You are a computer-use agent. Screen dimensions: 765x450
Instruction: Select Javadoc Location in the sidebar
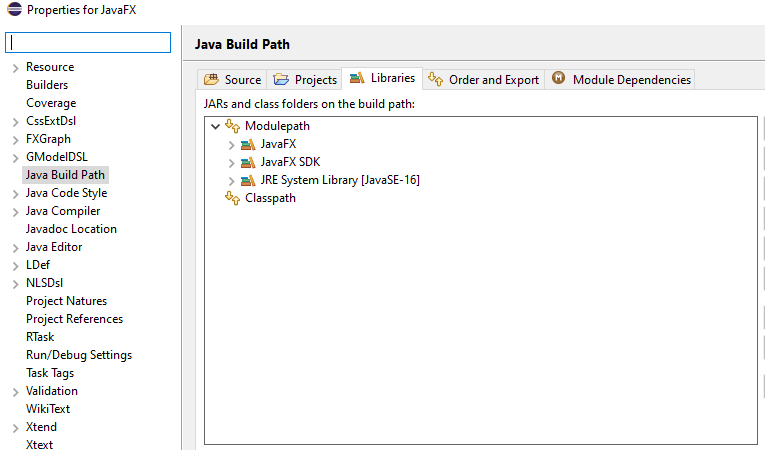71,229
